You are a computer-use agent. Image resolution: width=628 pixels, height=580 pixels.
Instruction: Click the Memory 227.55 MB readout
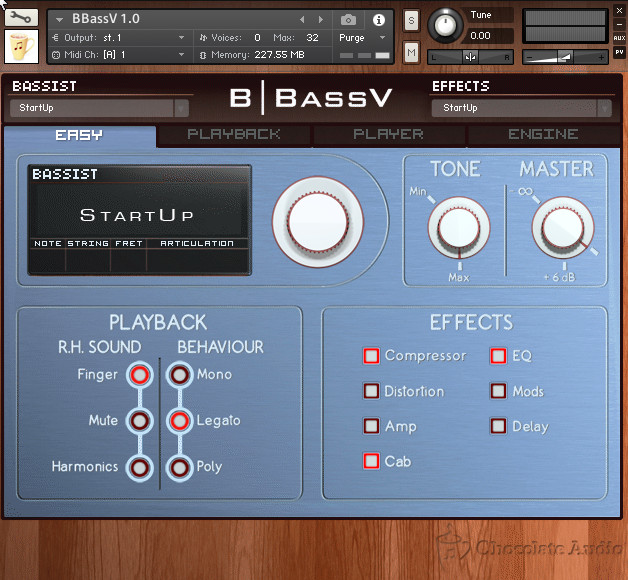pyautogui.click(x=252, y=54)
